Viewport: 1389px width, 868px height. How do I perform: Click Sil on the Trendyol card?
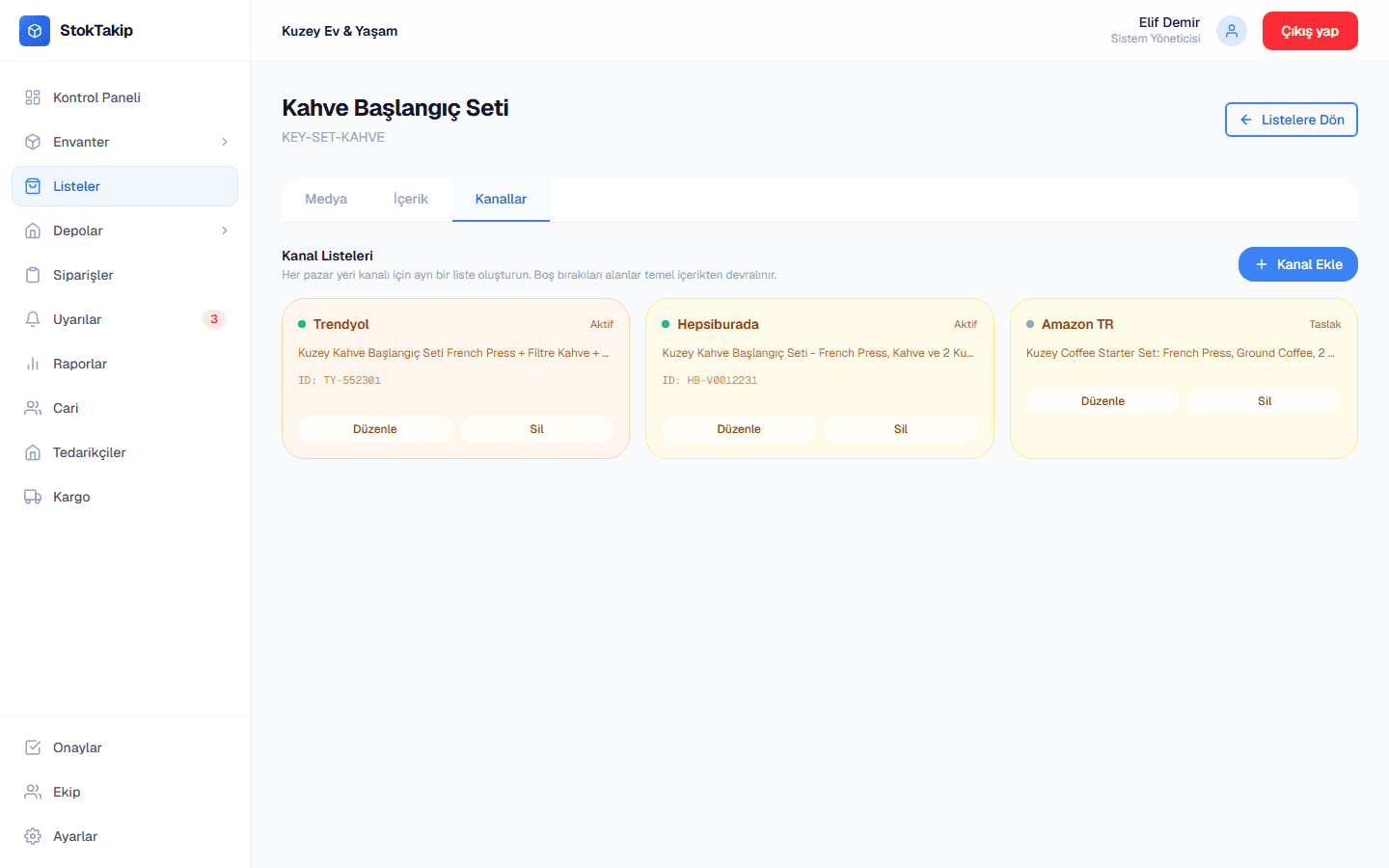pos(537,429)
